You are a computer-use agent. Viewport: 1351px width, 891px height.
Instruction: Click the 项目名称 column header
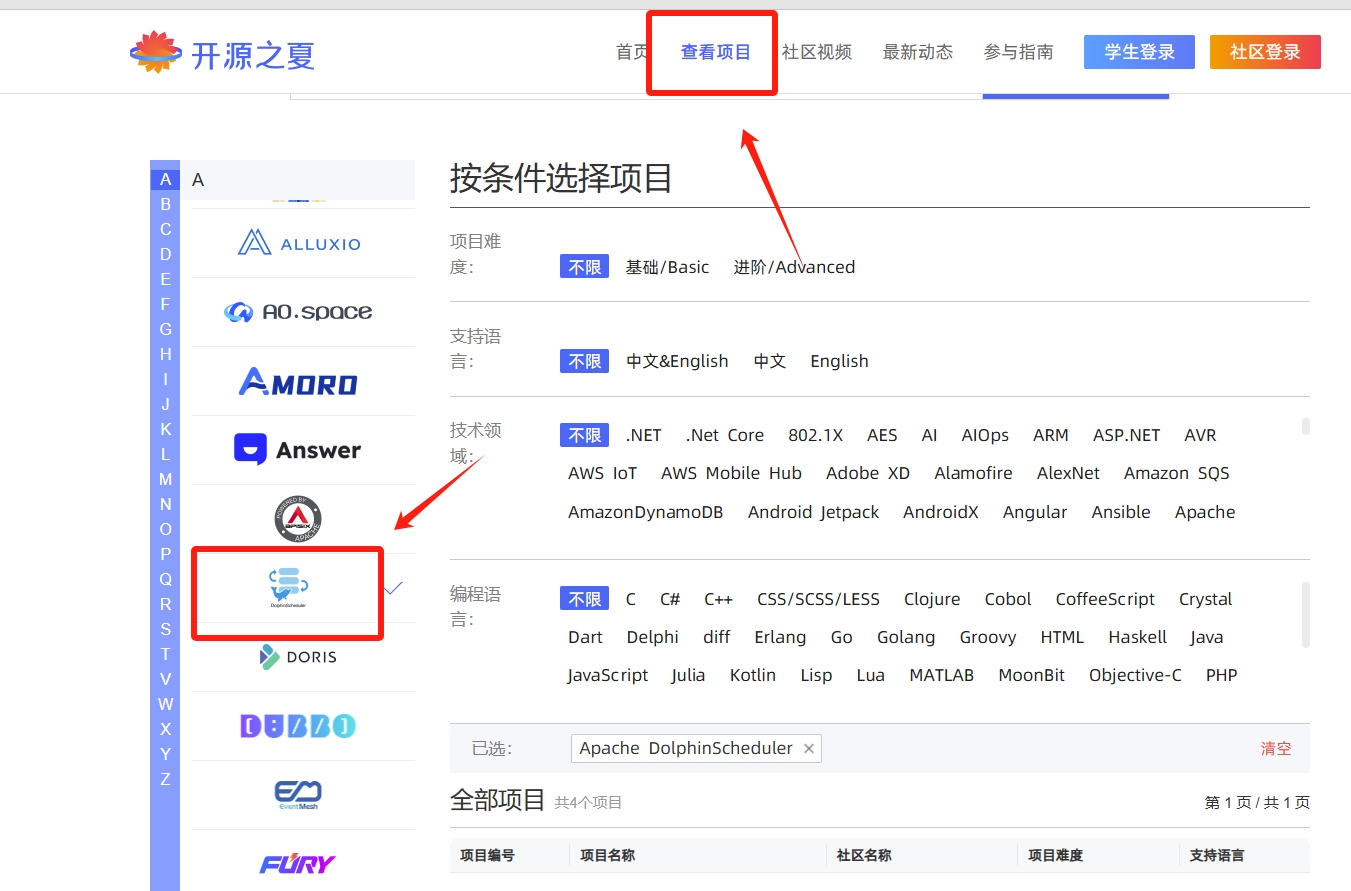607,856
